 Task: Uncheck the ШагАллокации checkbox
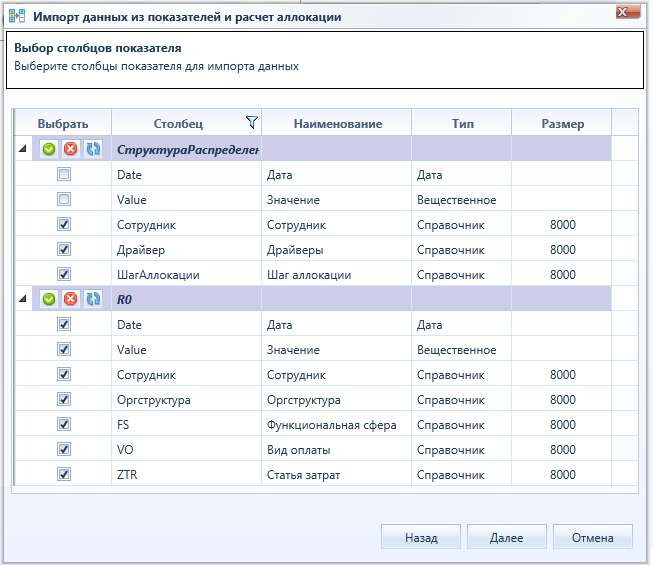[x=64, y=274]
